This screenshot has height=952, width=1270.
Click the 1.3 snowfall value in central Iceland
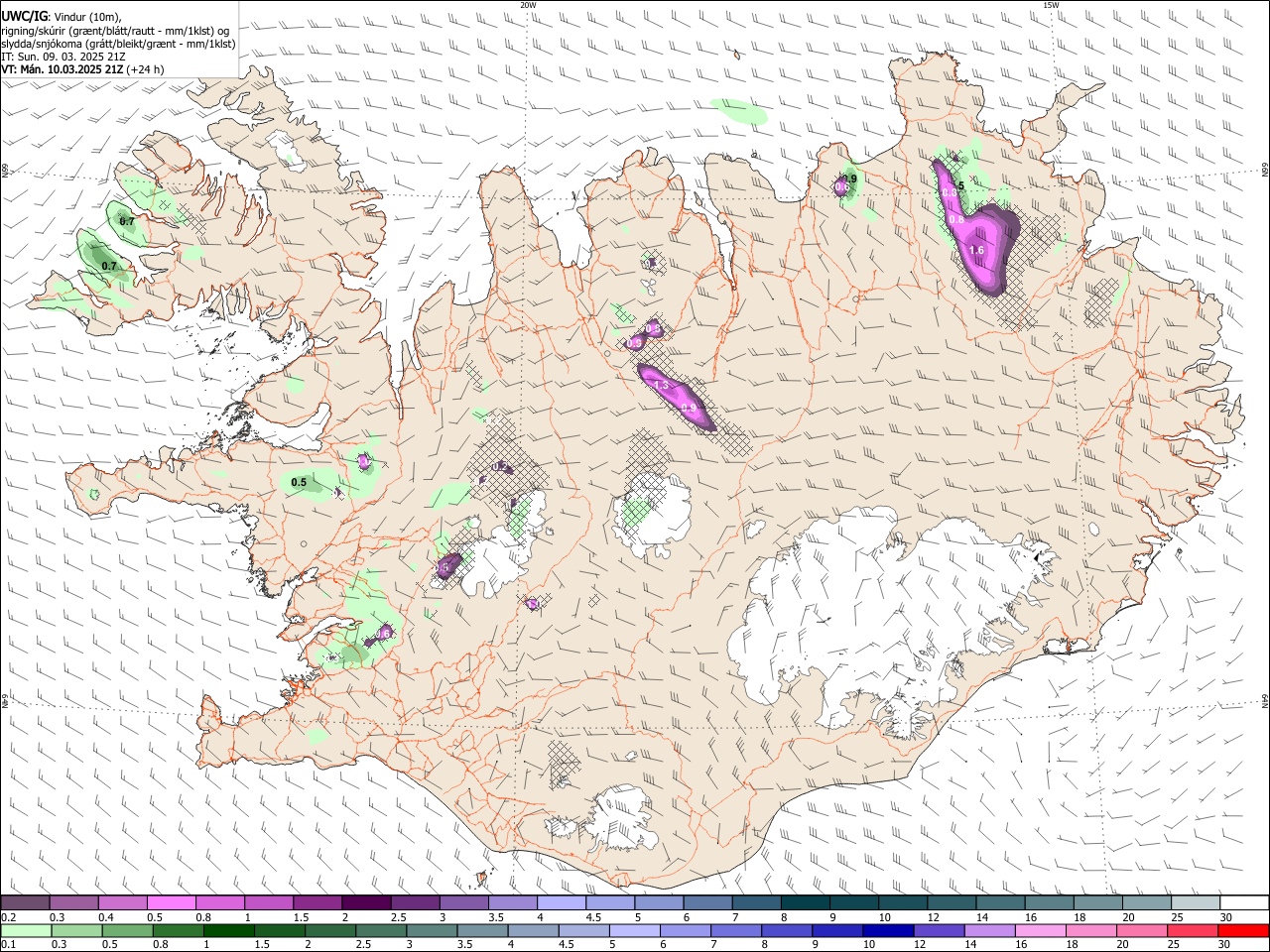(x=662, y=384)
